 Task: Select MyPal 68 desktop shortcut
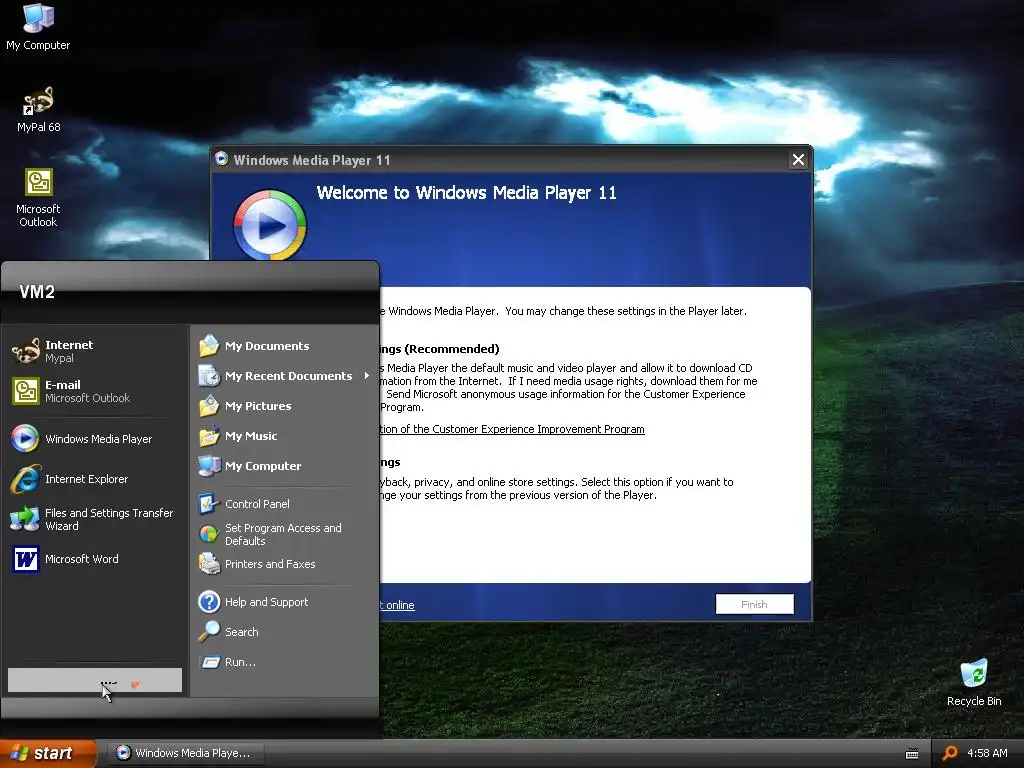pyautogui.click(x=39, y=110)
